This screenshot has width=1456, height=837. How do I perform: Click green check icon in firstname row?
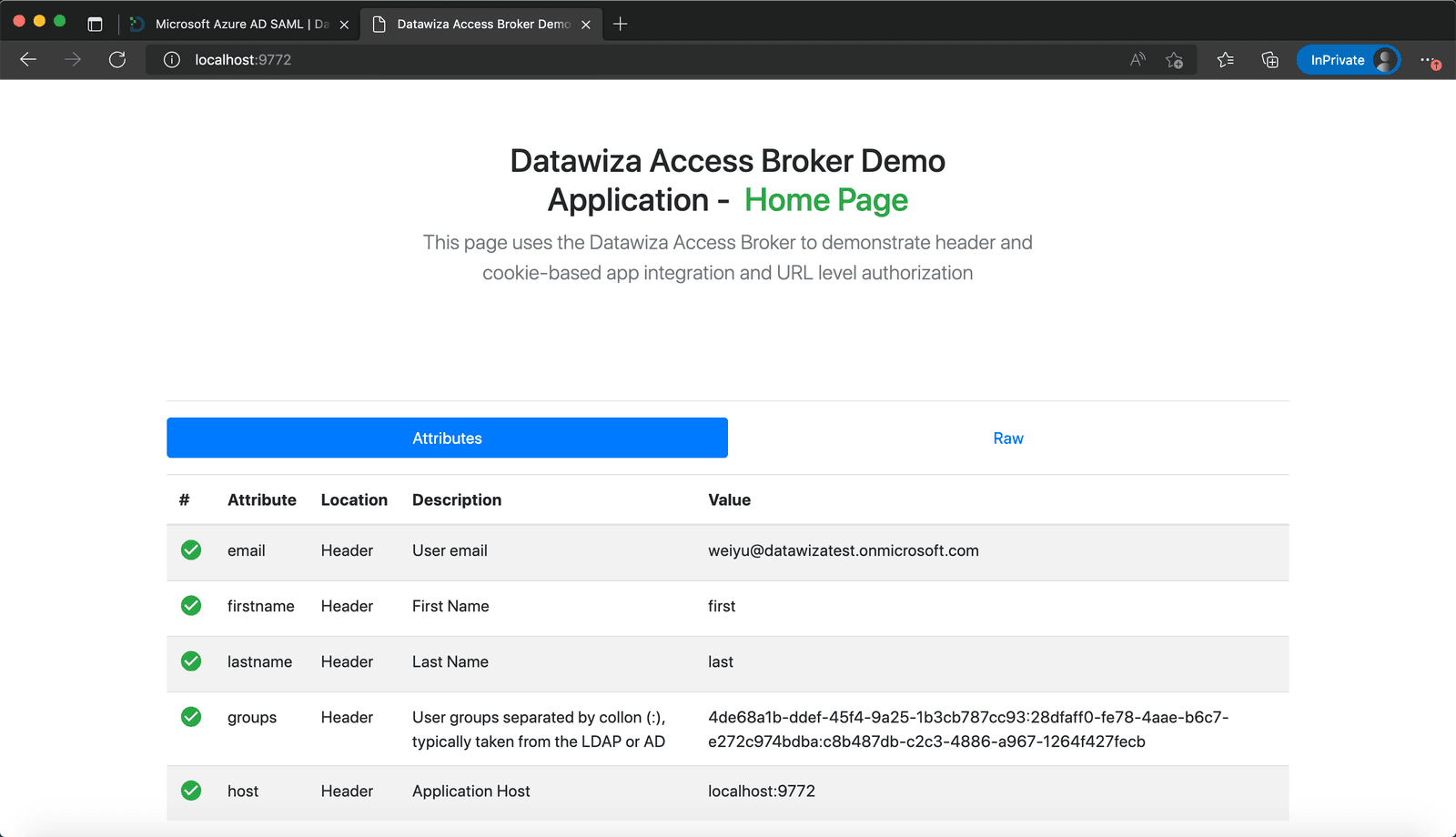(191, 605)
